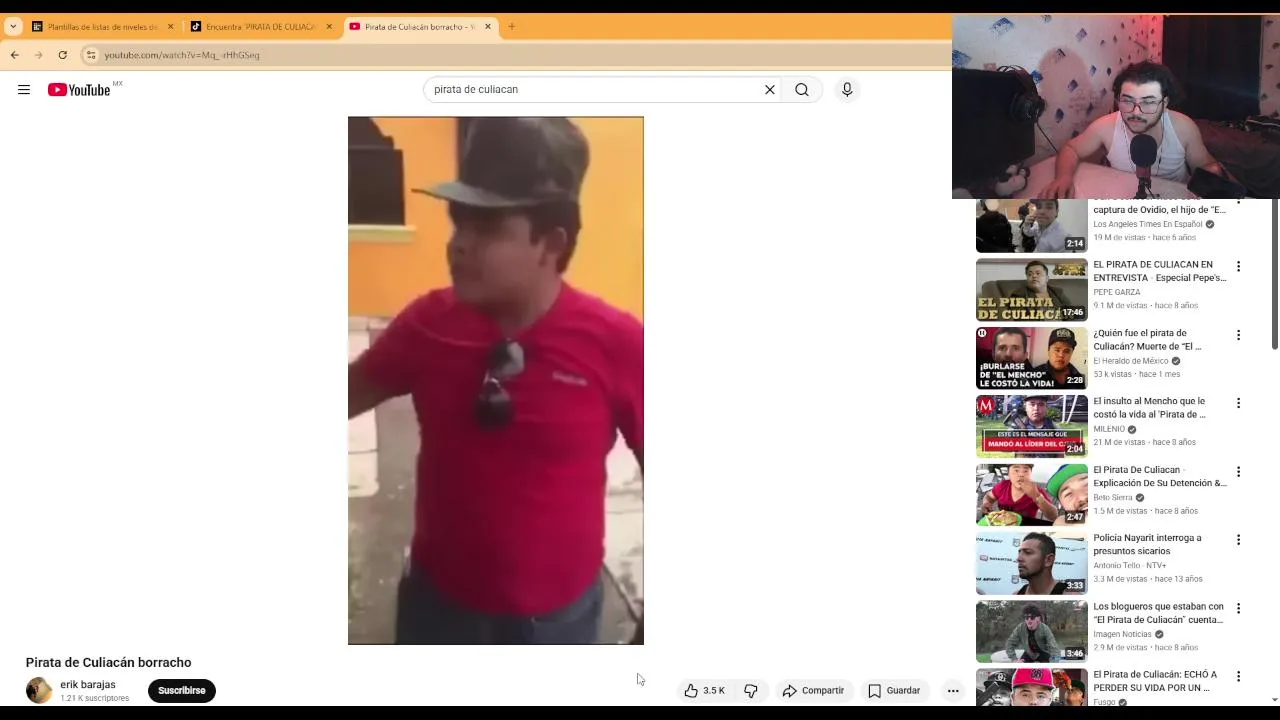Click the youtube.com address bar URL

point(182,55)
